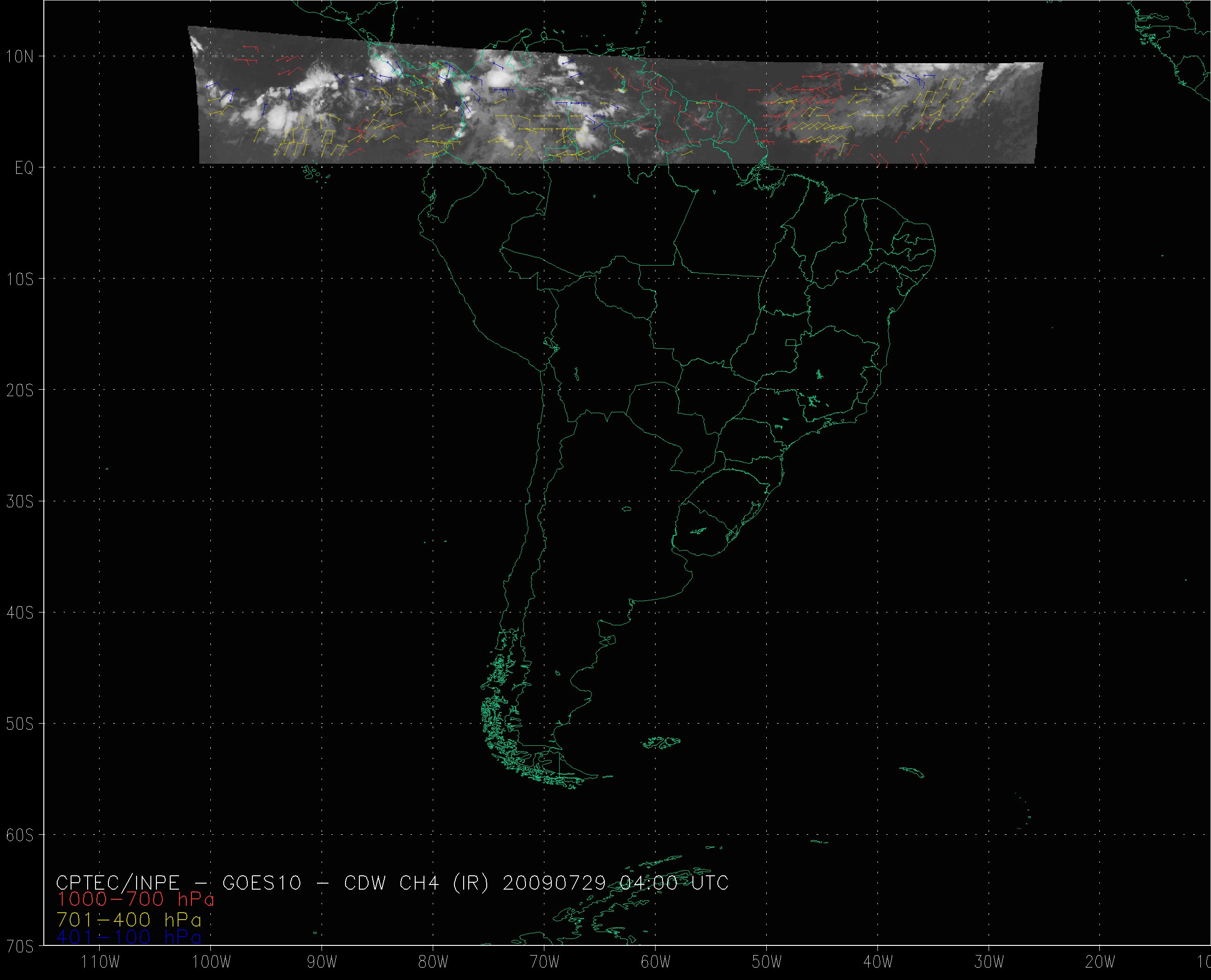Click the 1000-700 hPa red legend label

(136, 899)
